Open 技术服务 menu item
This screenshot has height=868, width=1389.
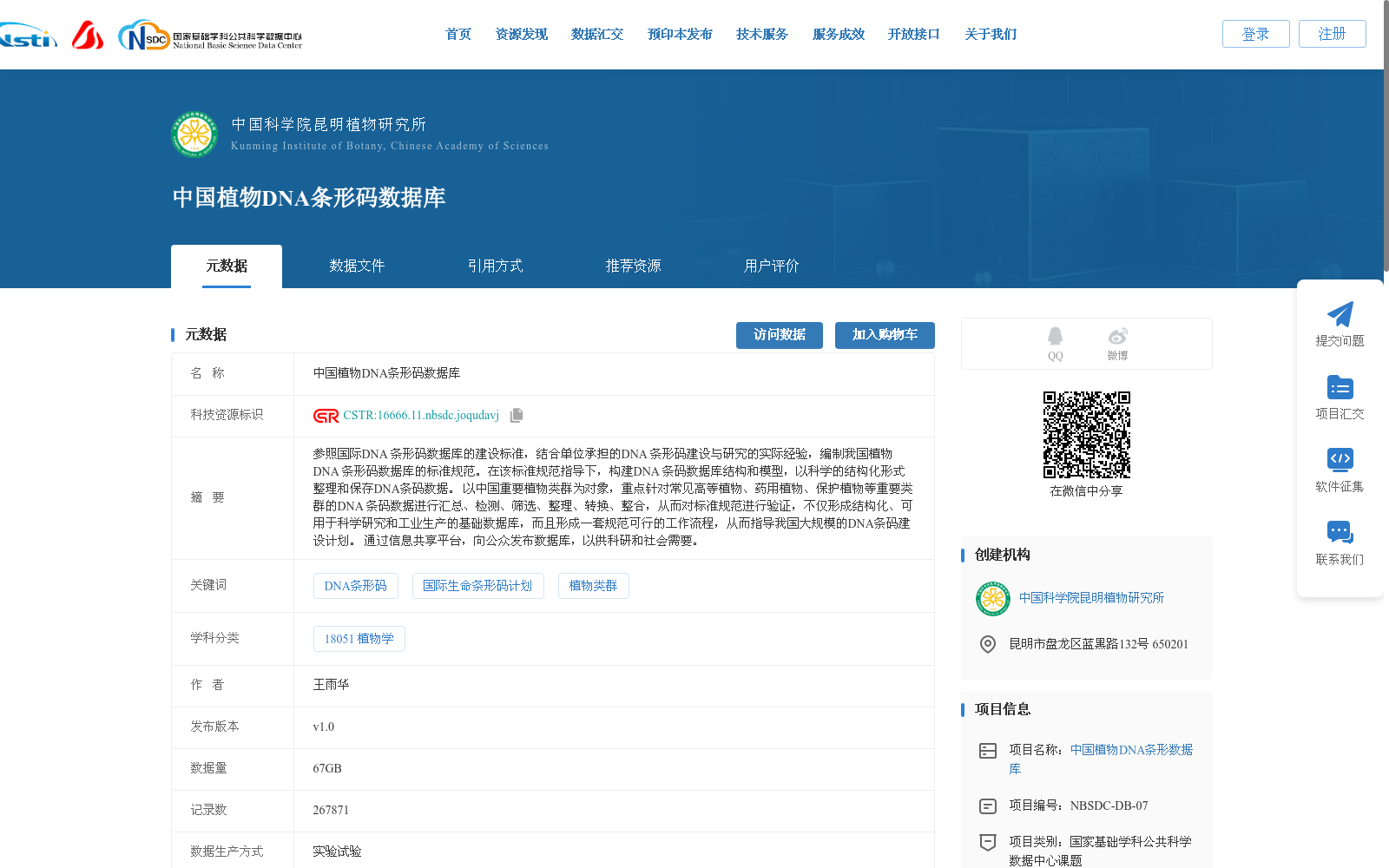click(x=762, y=35)
